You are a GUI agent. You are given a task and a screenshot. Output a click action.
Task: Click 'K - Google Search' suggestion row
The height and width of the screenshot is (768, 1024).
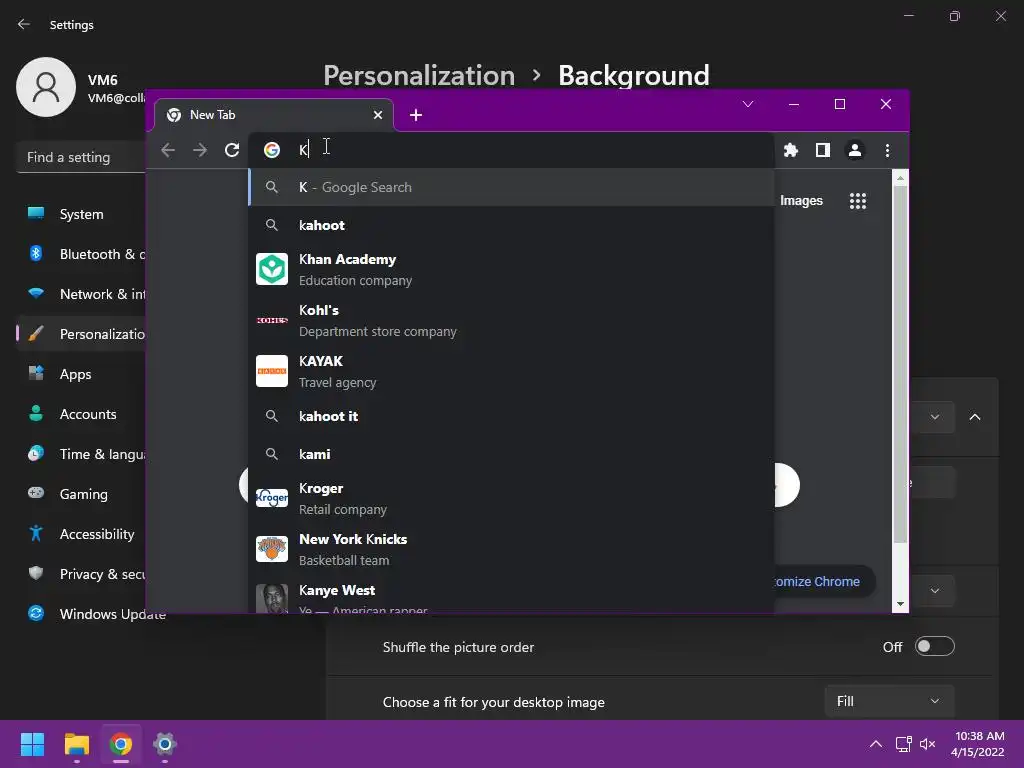tap(511, 187)
